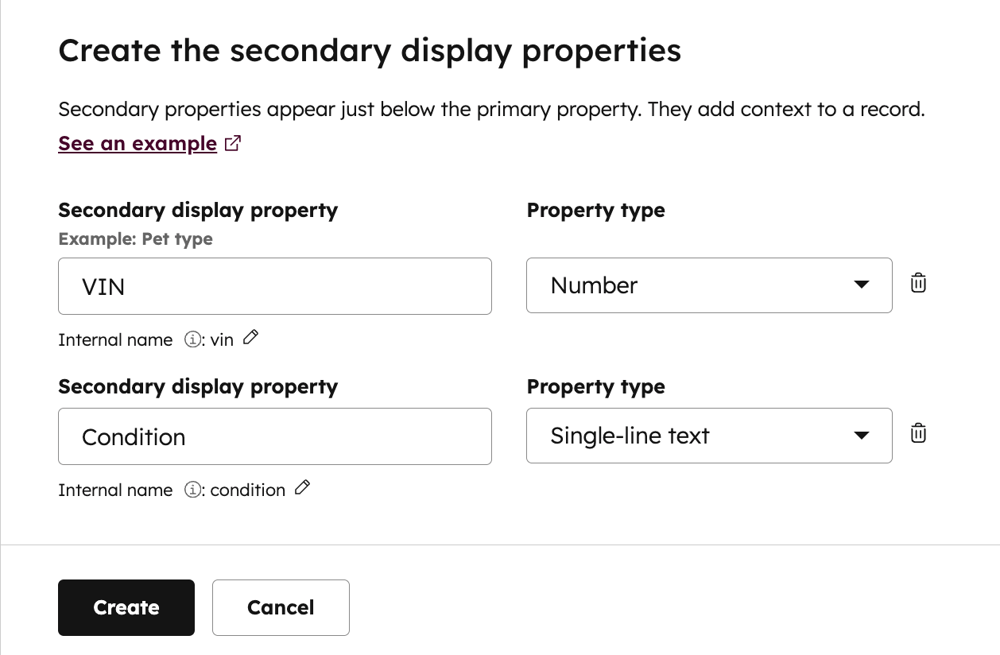Click the Cancel button
The width and height of the screenshot is (1000, 655).
(x=280, y=607)
